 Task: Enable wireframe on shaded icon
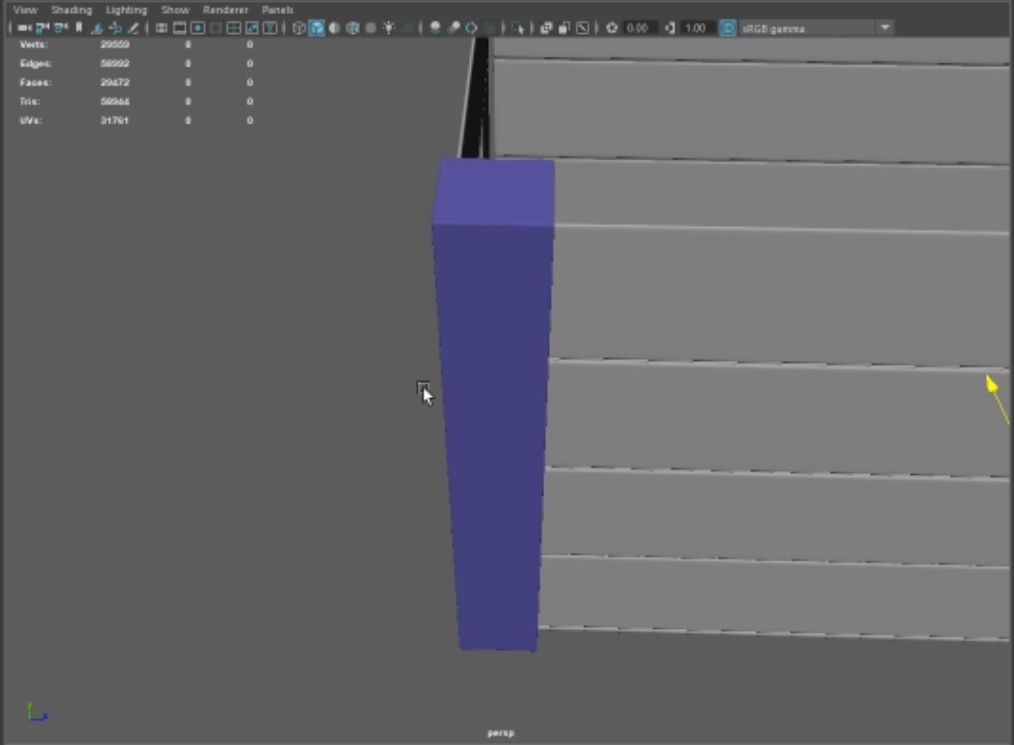(352, 28)
